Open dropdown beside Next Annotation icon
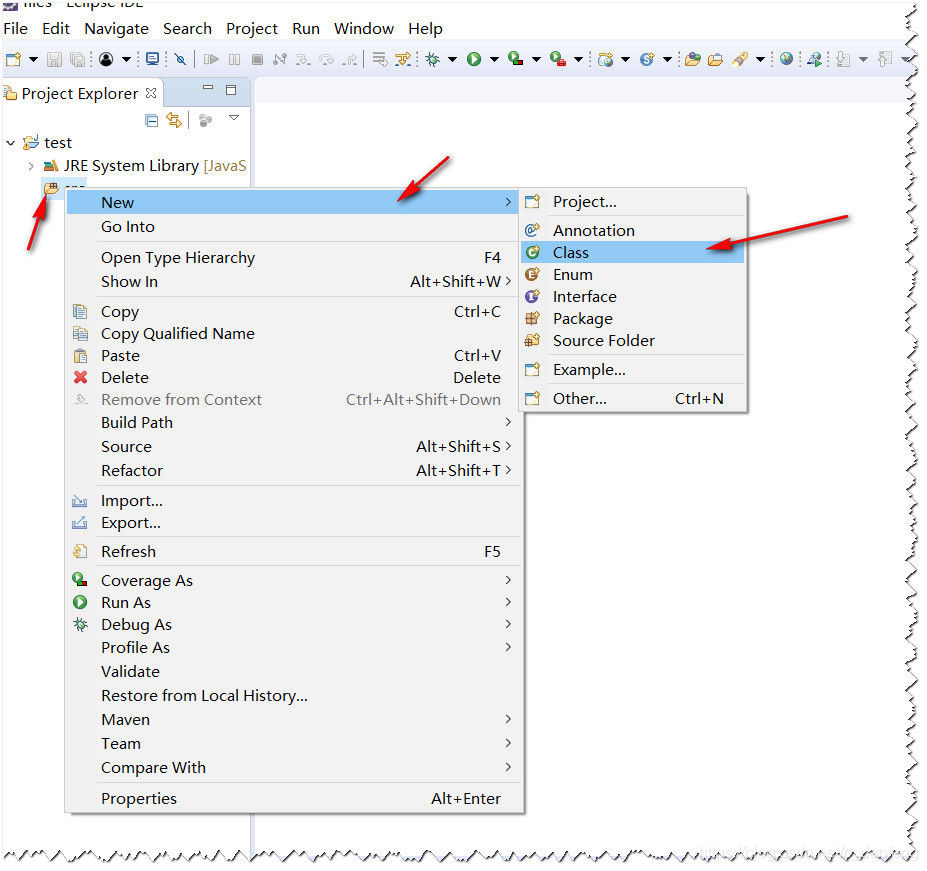 [x=863, y=59]
